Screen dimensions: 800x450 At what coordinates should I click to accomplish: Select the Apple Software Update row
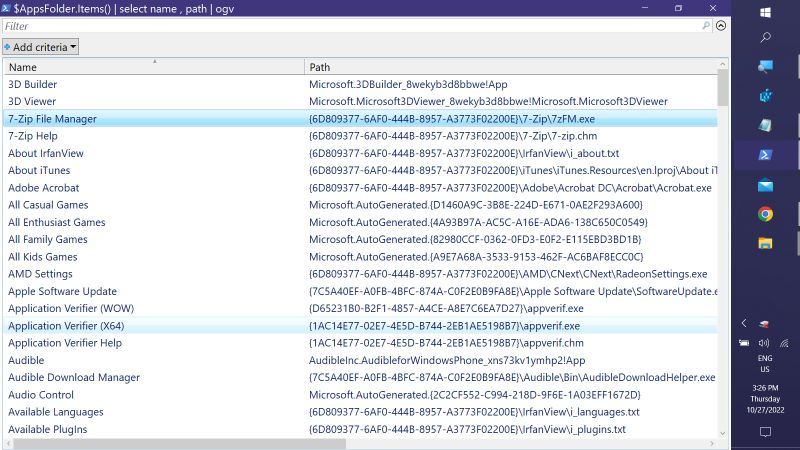coord(360,291)
